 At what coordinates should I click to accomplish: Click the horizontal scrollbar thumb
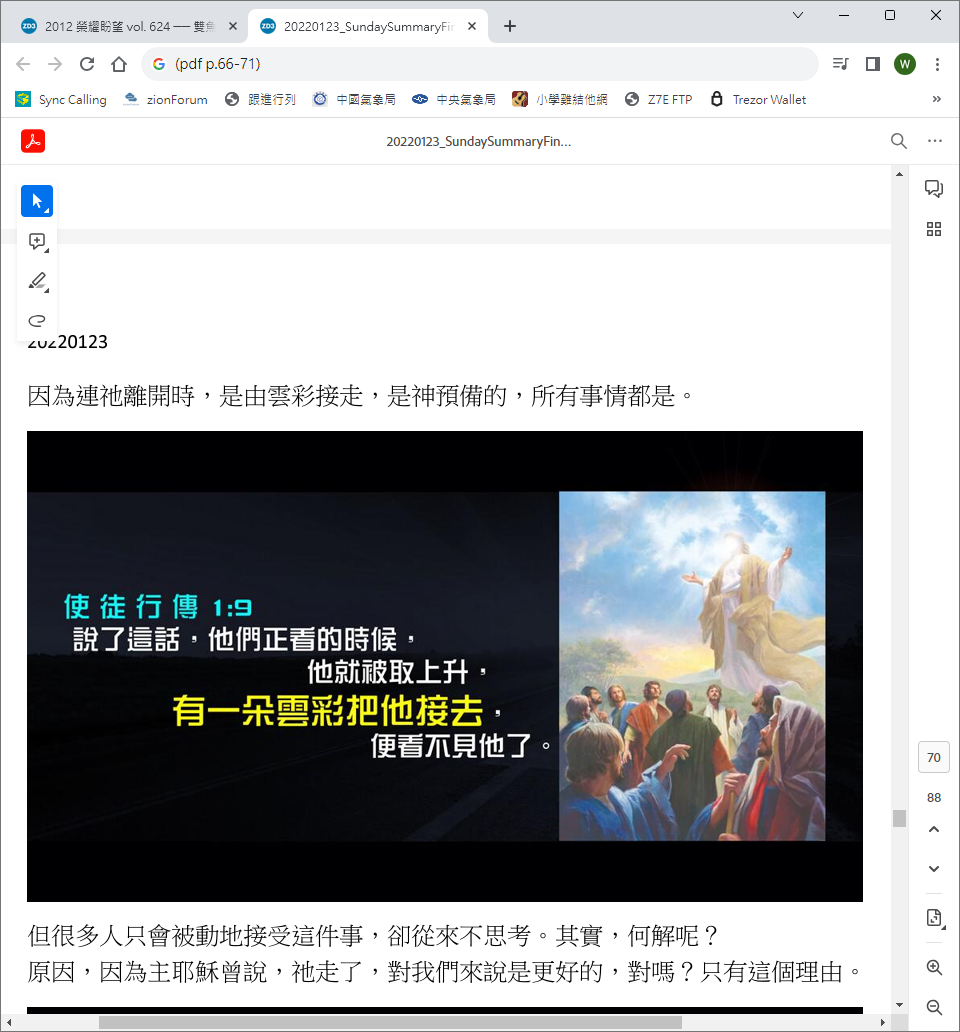[x=390, y=1022]
